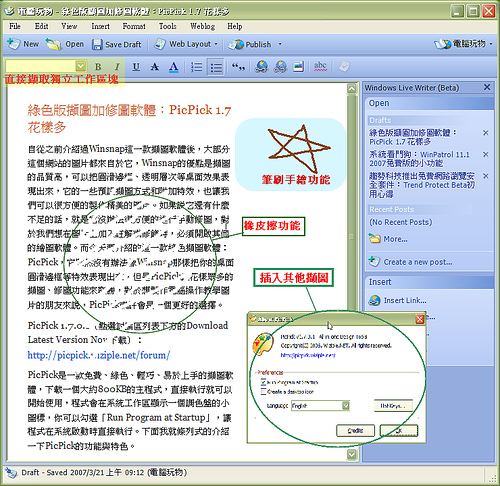
Task: Open the Help menu
Action: 235,26
